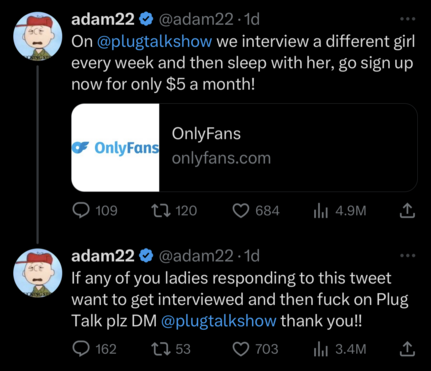Open the more options menu on first tweet
Screen dimensions: 431x371
point(408,19)
